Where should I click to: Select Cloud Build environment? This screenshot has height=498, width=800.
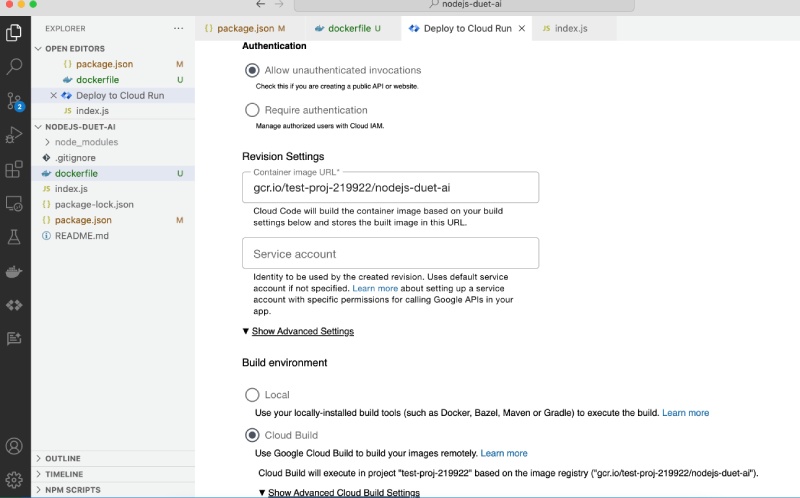point(252,435)
